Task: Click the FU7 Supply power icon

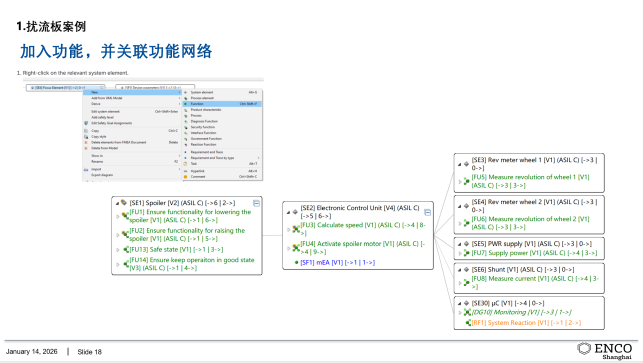Action: [x=467, y=253]
